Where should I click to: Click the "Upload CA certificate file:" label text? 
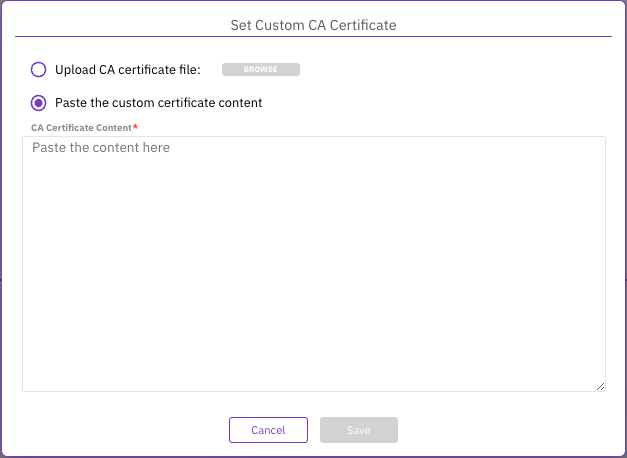pos(128,70)
